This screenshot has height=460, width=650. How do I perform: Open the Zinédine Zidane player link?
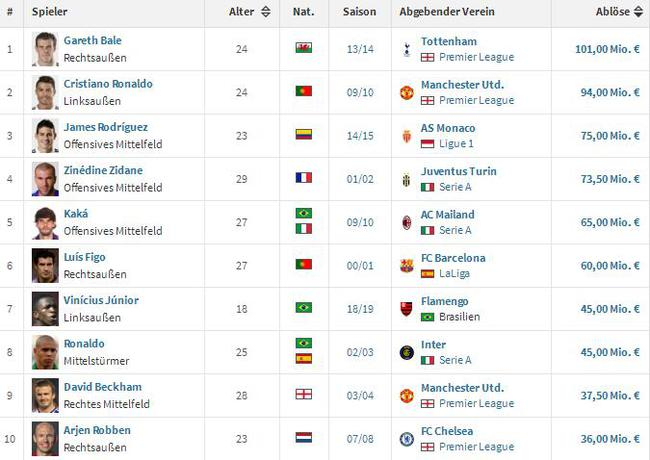(103, 171)
